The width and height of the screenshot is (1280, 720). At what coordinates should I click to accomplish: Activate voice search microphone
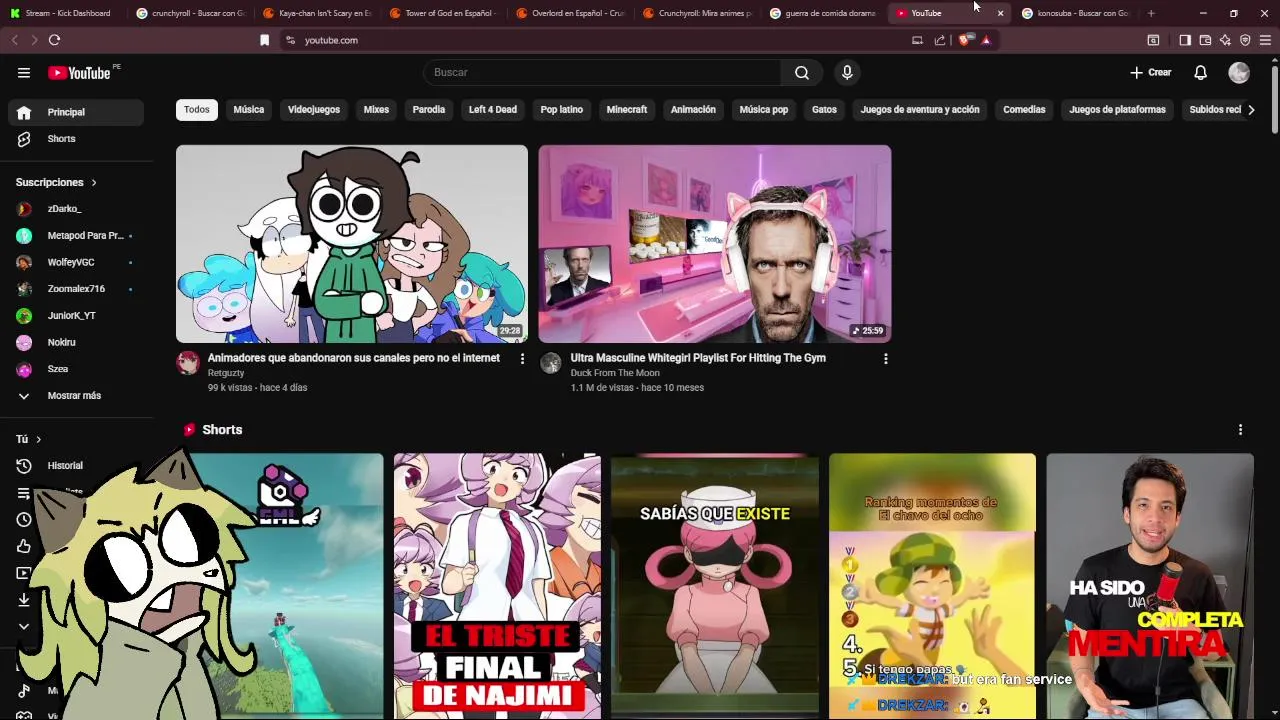847,72
